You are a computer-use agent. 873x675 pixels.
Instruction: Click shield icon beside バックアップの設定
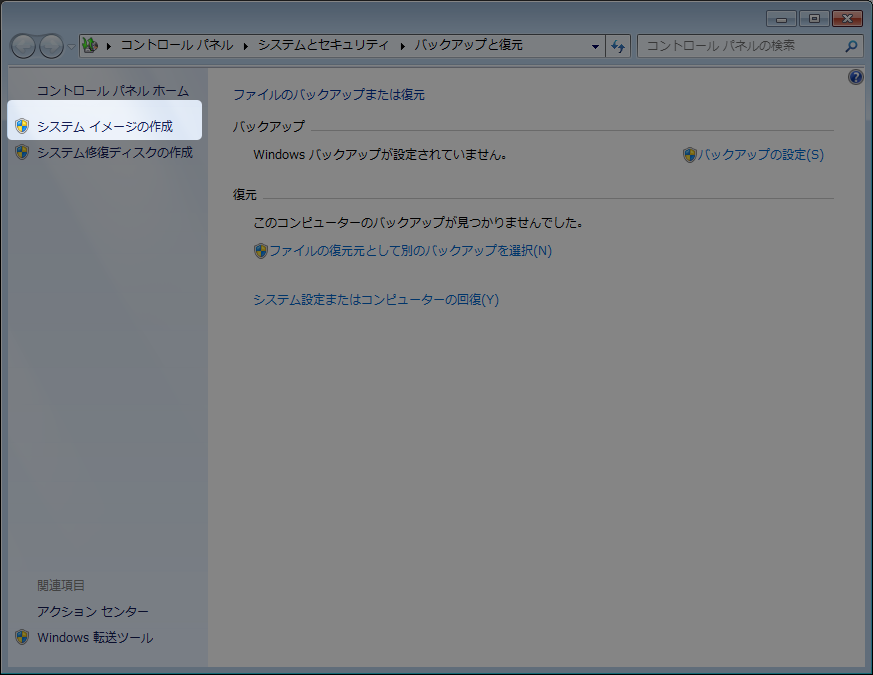[x=690, y=155]
